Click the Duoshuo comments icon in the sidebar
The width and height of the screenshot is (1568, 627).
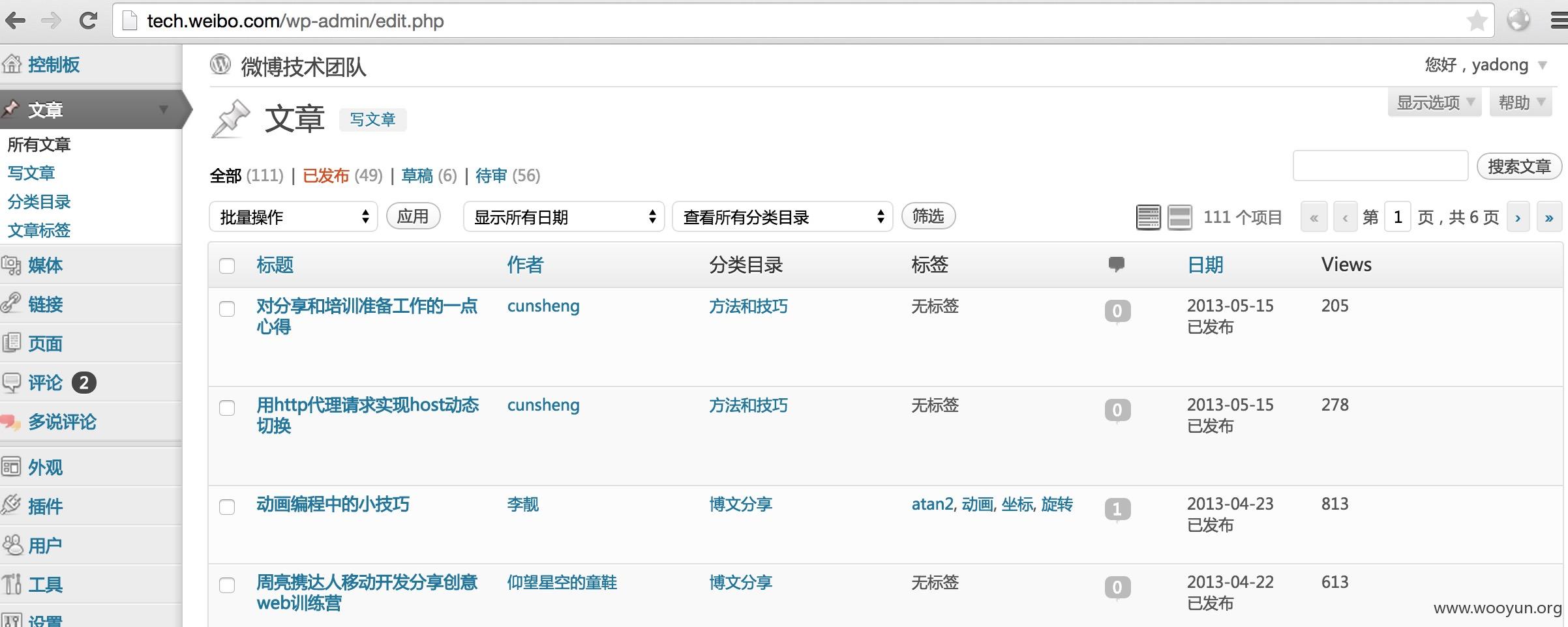[11, 422]
